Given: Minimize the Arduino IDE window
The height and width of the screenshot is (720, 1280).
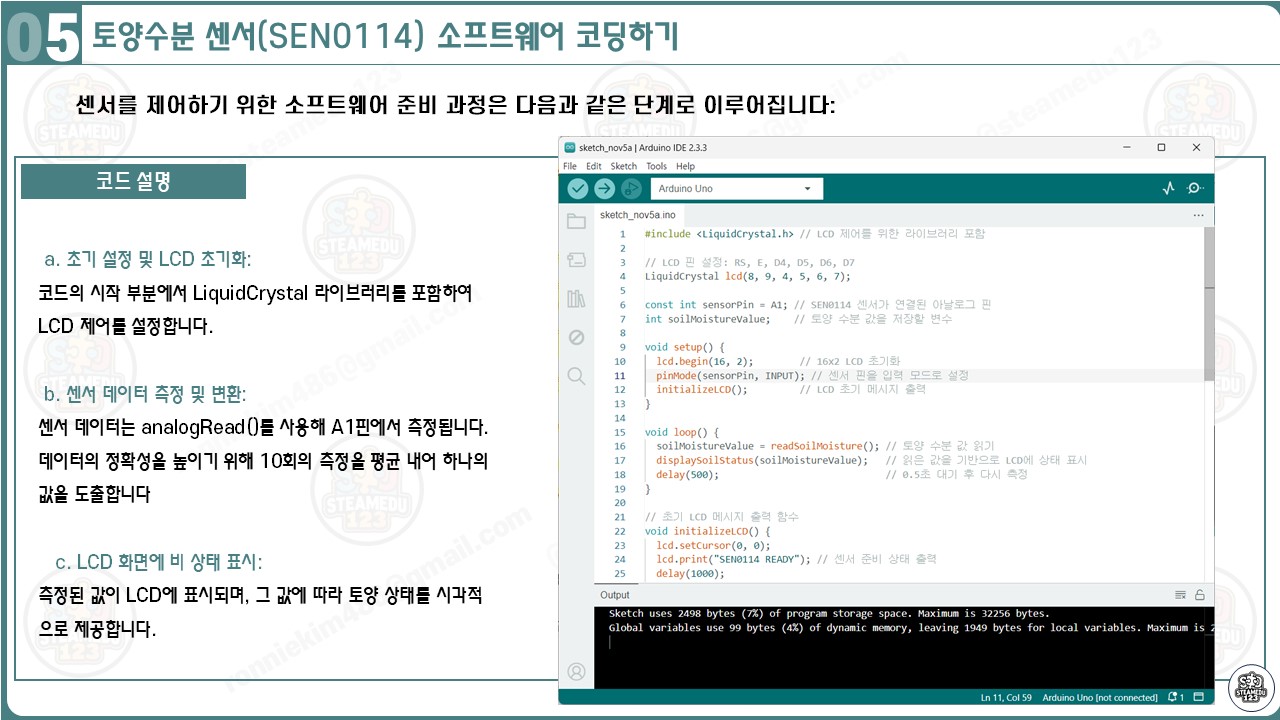Looking at the screenshot, I should [x=1126, y=147].
